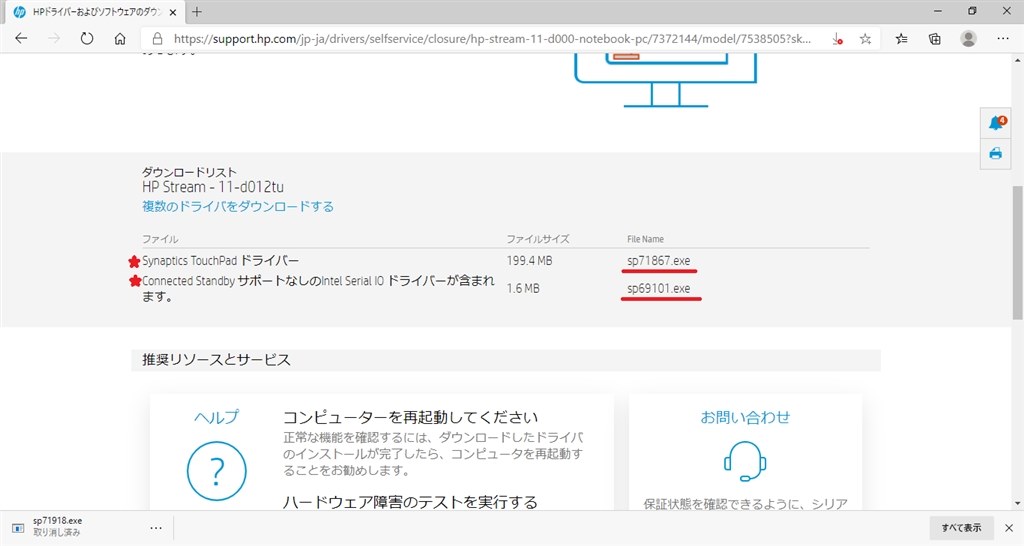Open ハードウェア障害のテストを実行する heading
This screenshot has height=546, width=1024.
(410, 502)
